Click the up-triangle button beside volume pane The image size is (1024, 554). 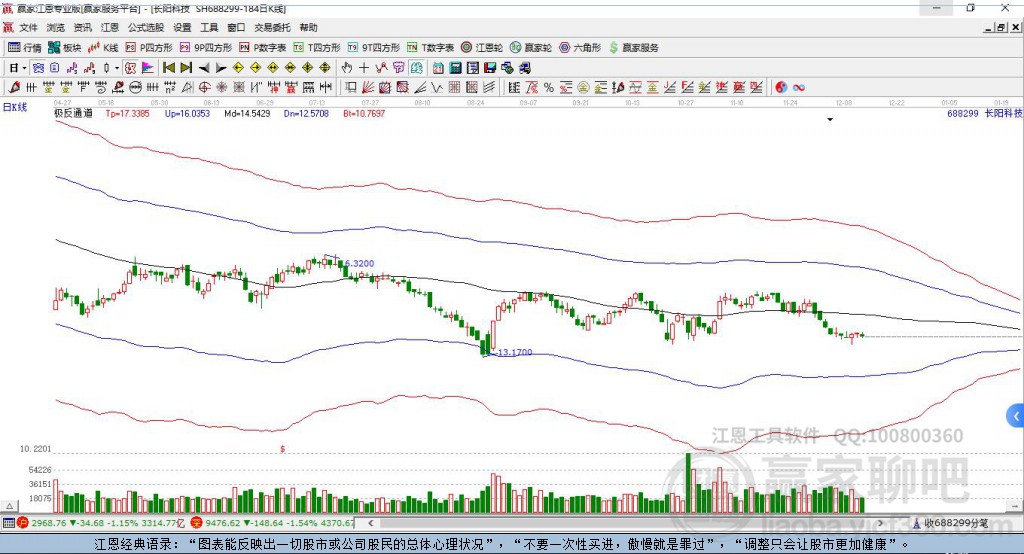9,506
